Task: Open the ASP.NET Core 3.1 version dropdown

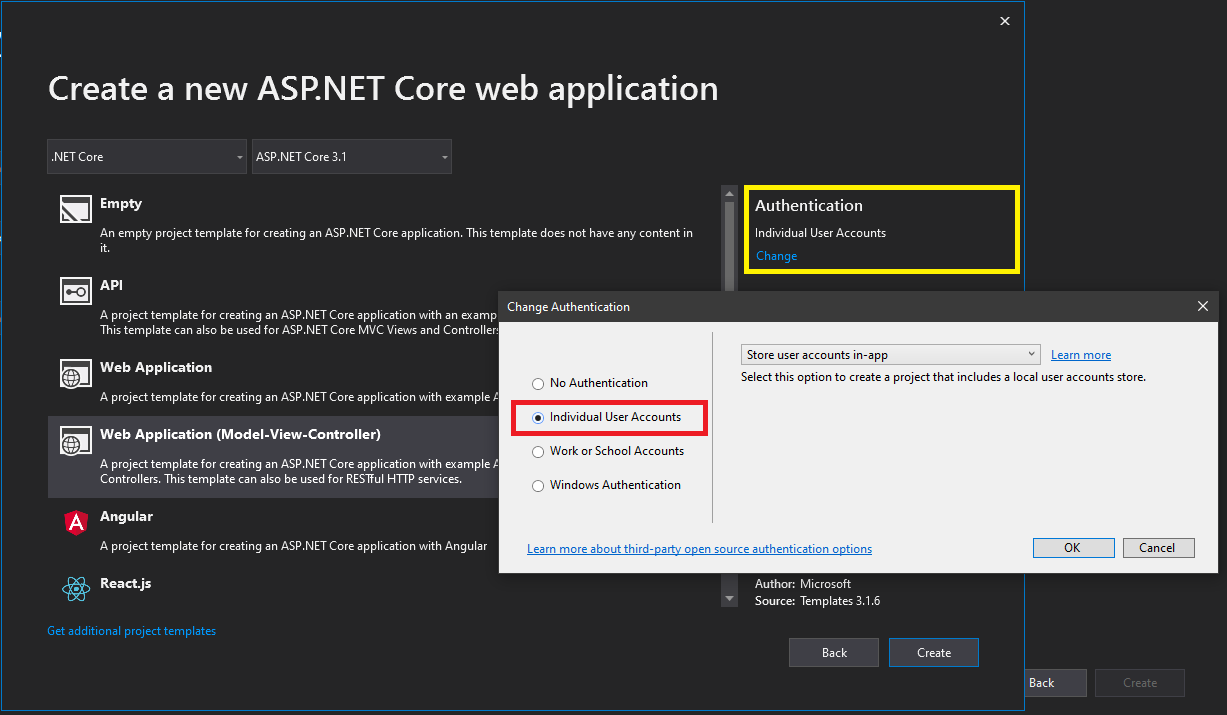Action: 352,157
